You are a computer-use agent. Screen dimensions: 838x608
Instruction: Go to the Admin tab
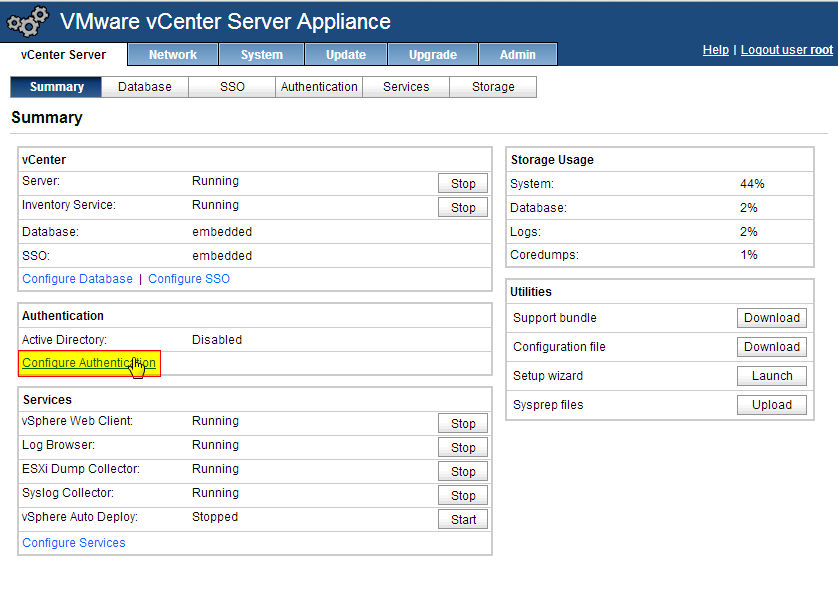(517, 55)
